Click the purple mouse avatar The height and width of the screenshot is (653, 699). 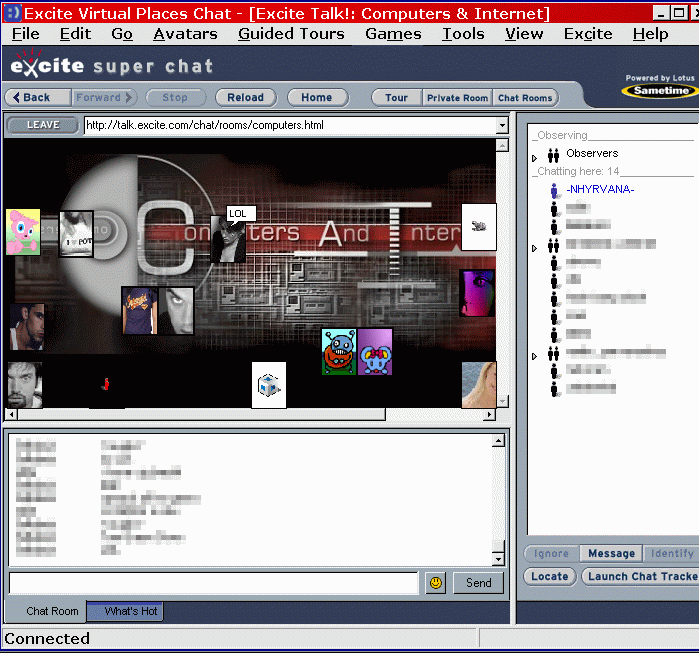375,352
